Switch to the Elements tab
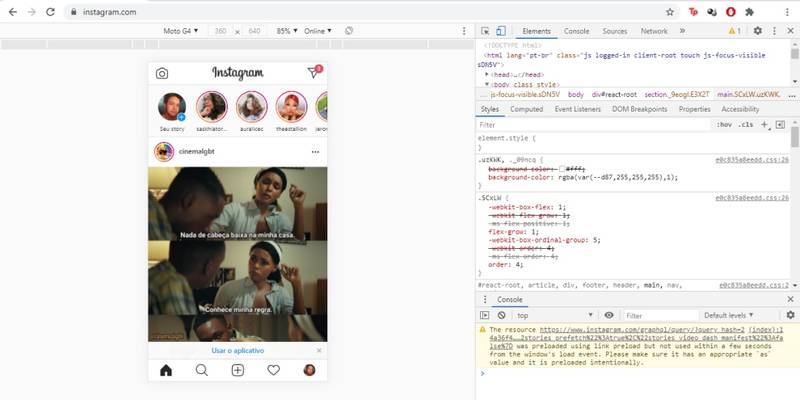This screenshot has height=400, width=800. [x=536, y=31]
